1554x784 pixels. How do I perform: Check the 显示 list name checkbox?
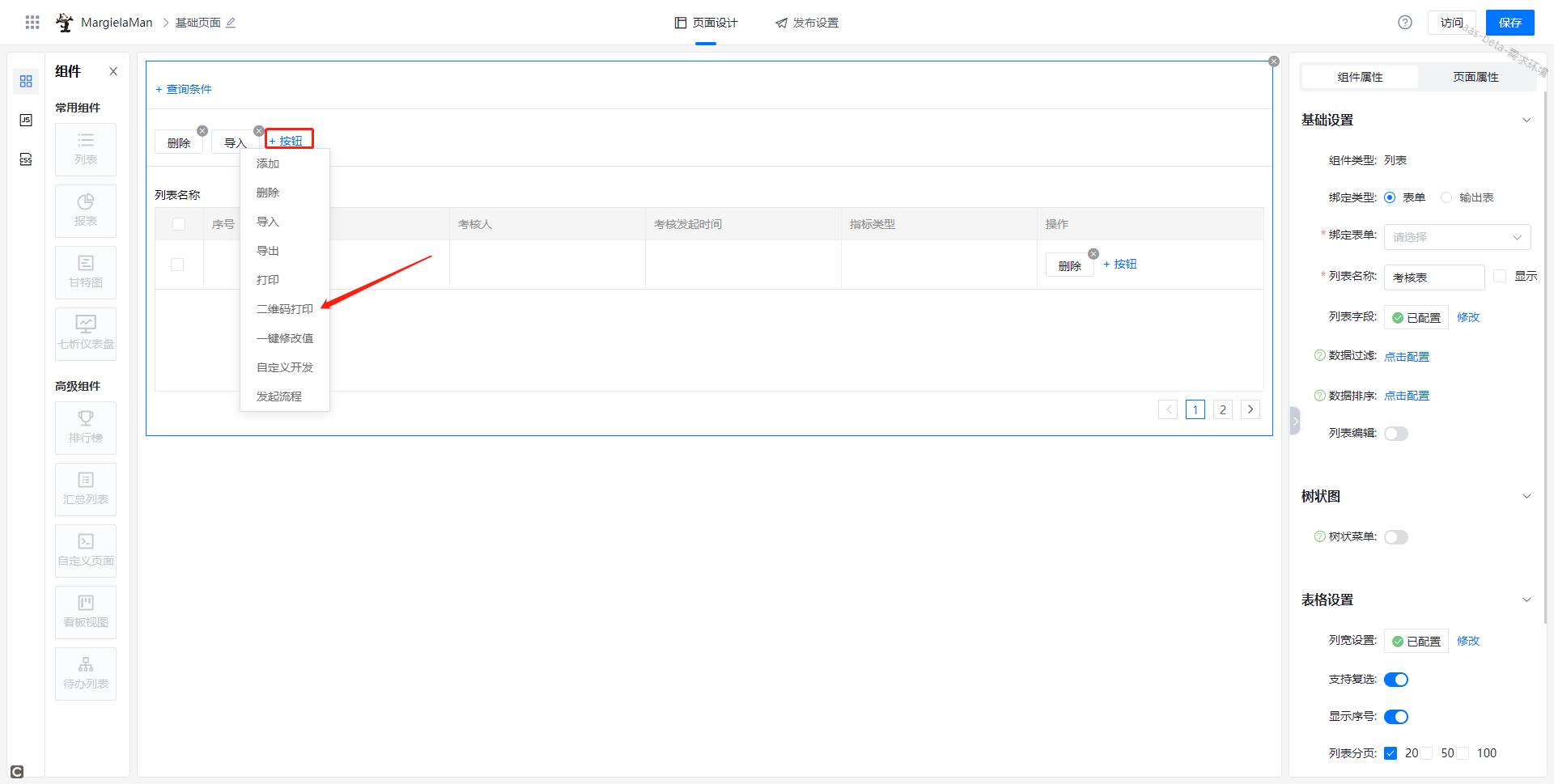[x=1500, y=276]
